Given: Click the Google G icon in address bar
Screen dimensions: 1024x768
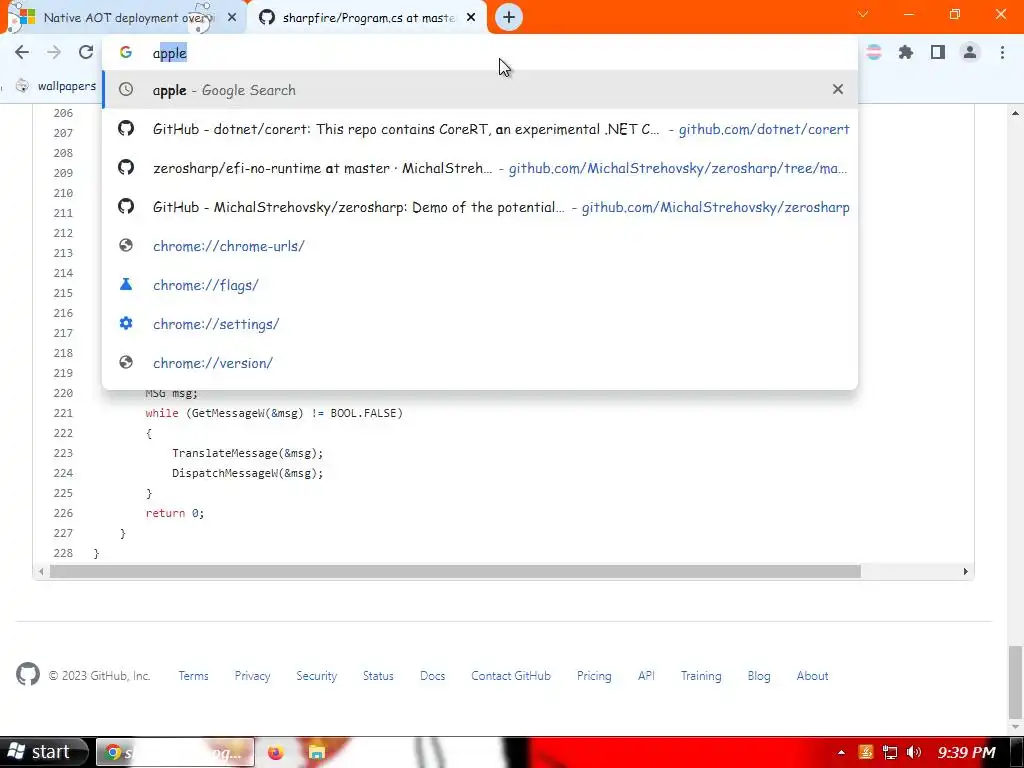Looking at the screenshot, I should 126,52.
